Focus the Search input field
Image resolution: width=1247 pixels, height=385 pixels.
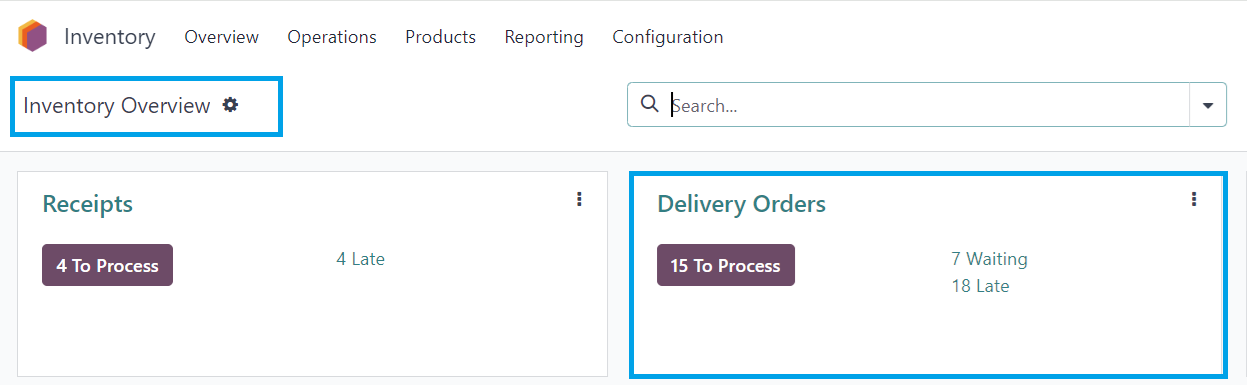tap(927, 105)
